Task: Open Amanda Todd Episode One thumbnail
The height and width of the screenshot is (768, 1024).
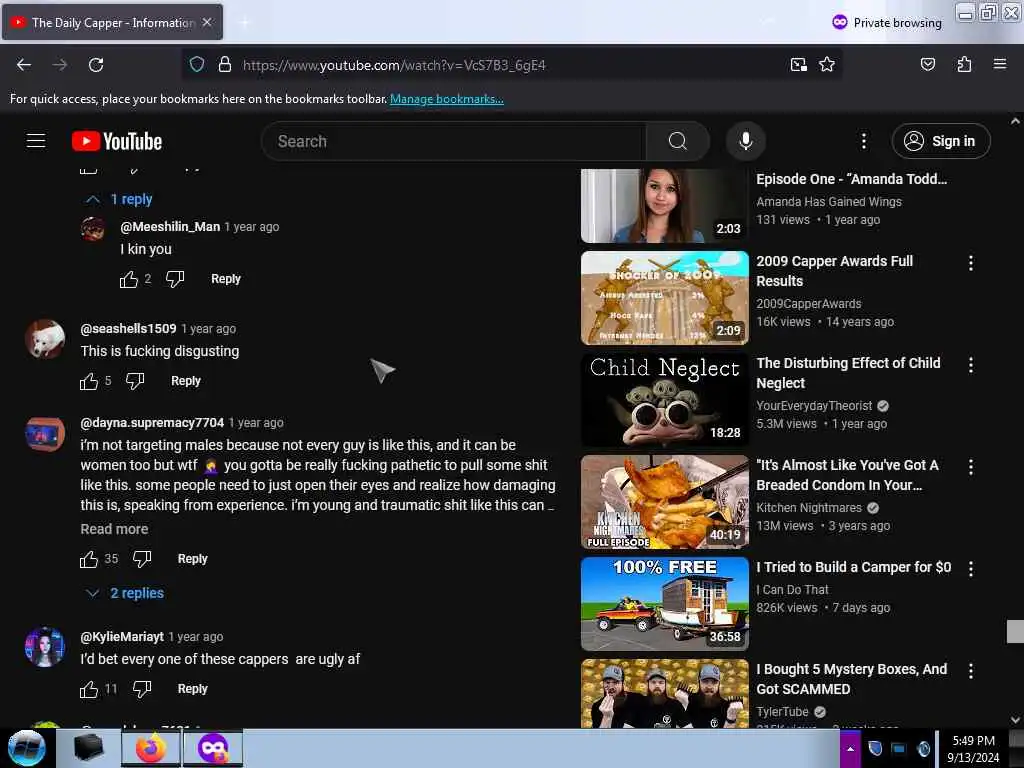Action: pyautogui.click(x=664, y=206)
